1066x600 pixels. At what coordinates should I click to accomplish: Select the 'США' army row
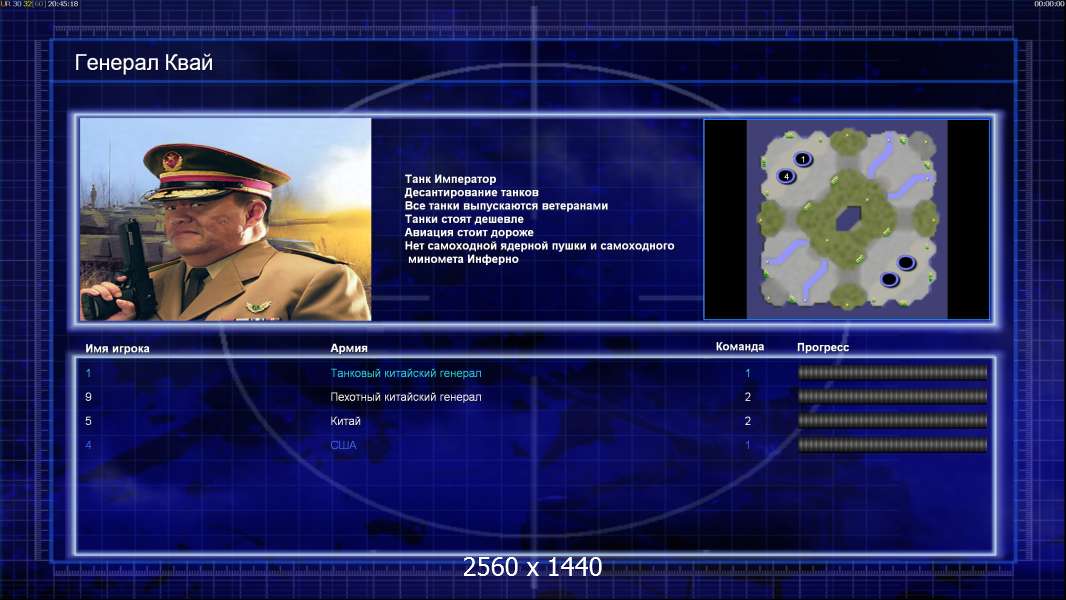(536, 445)
